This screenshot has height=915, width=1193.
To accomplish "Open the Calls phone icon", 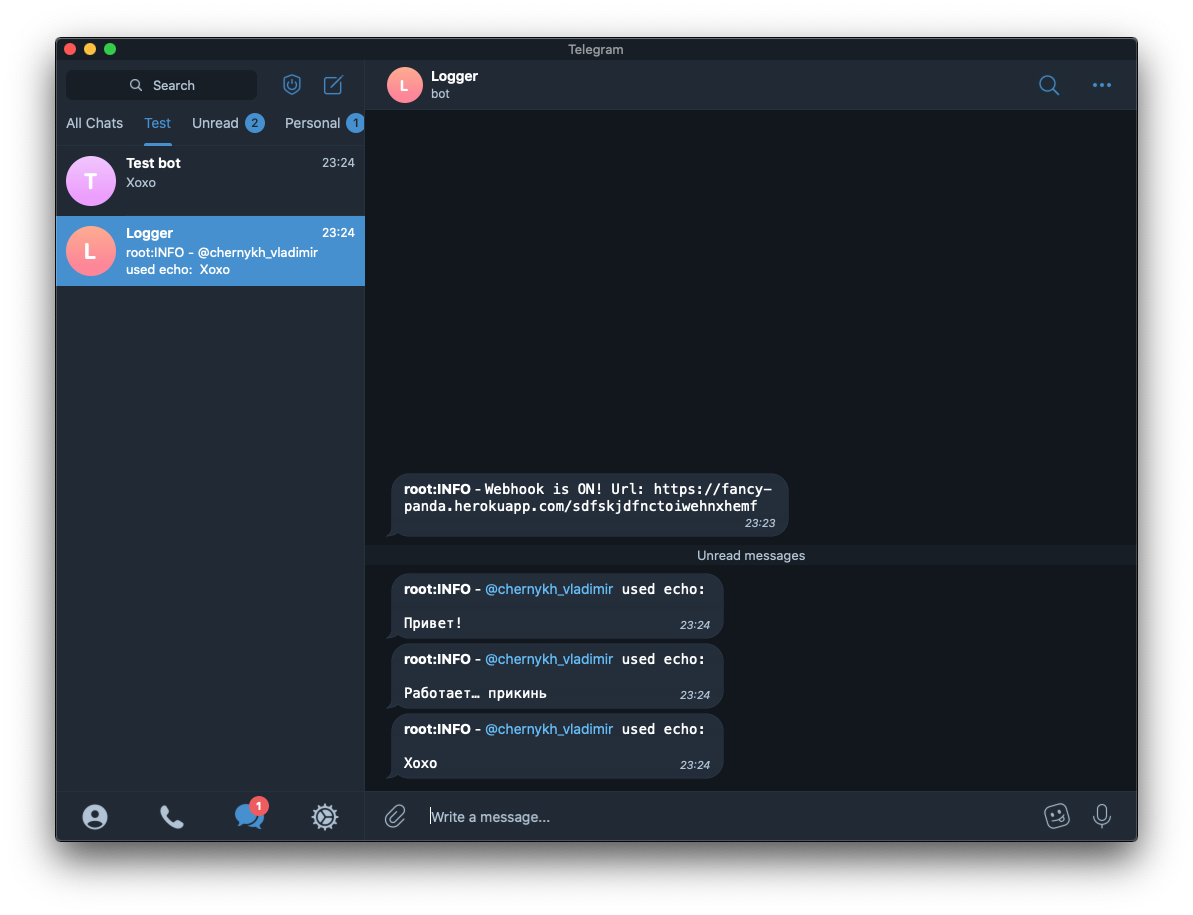I will coord(172,817).
